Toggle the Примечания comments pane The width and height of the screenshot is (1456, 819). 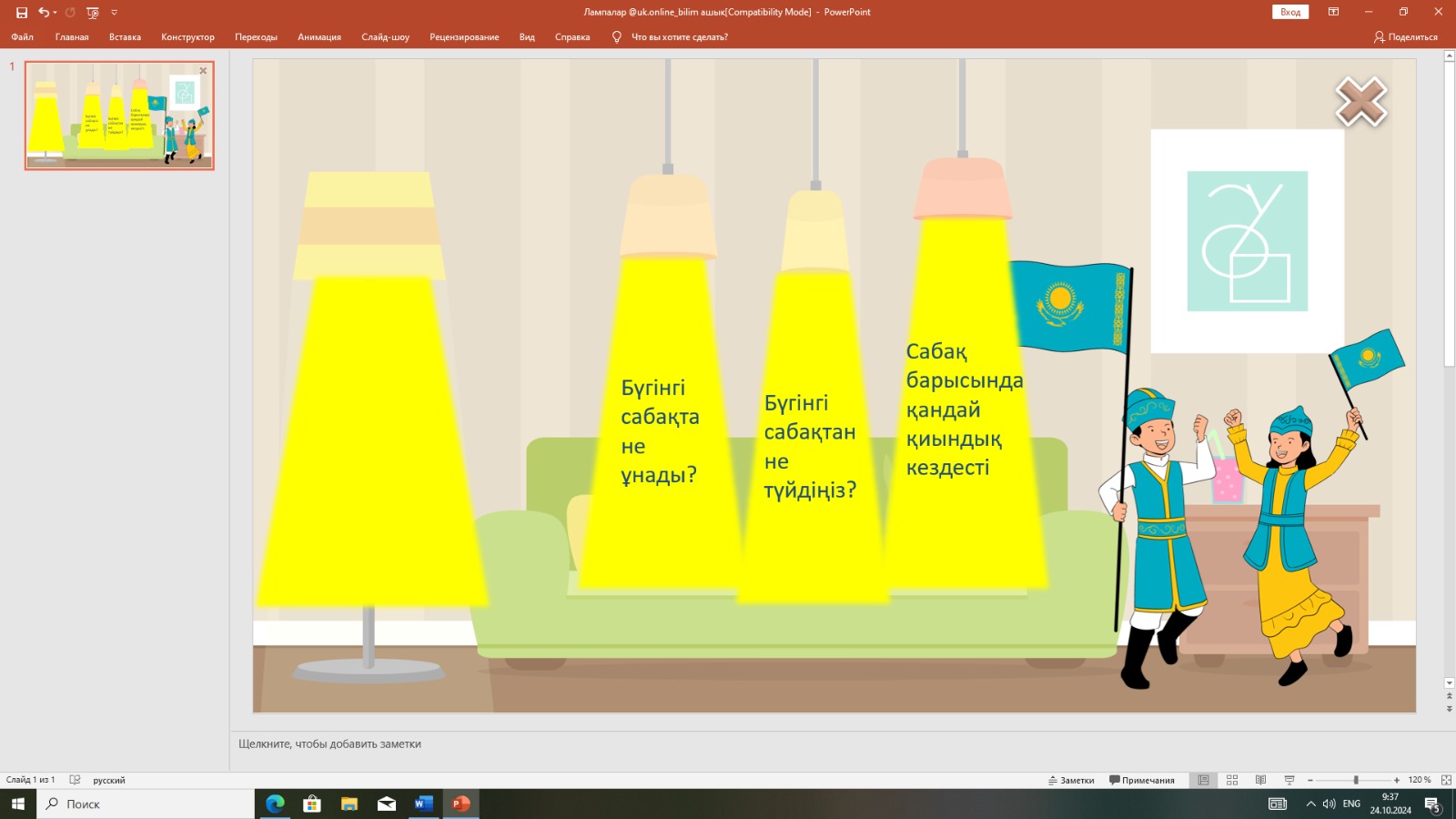[x=1142, y=780]
